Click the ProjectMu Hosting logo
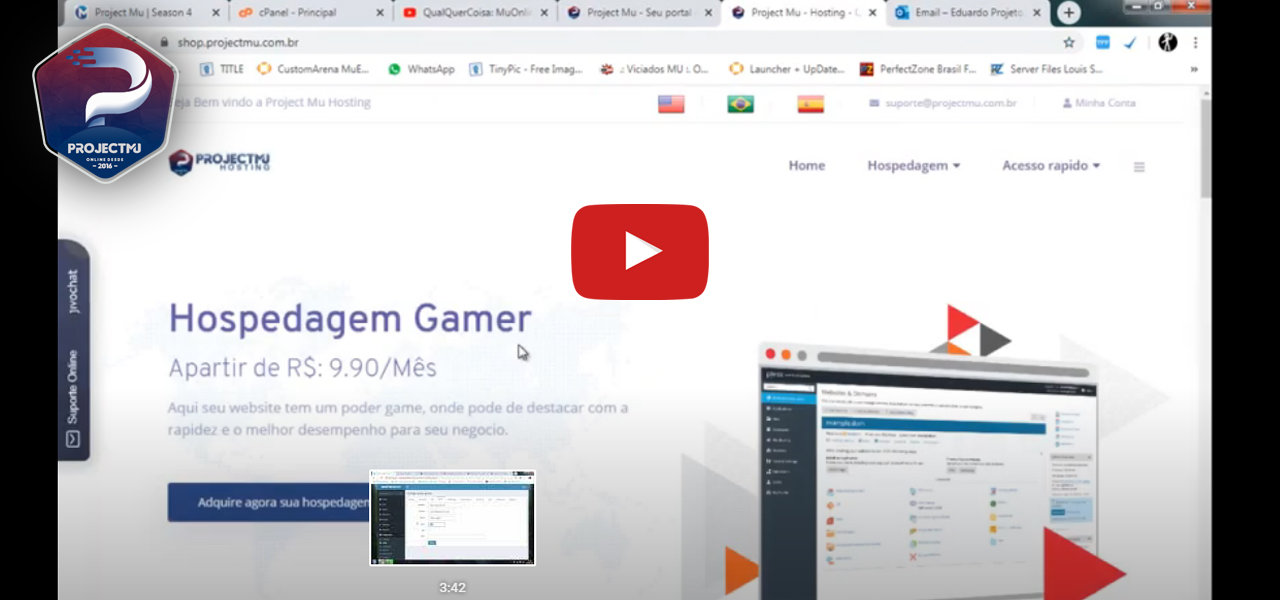1280x600 pixels. (218, 163)
